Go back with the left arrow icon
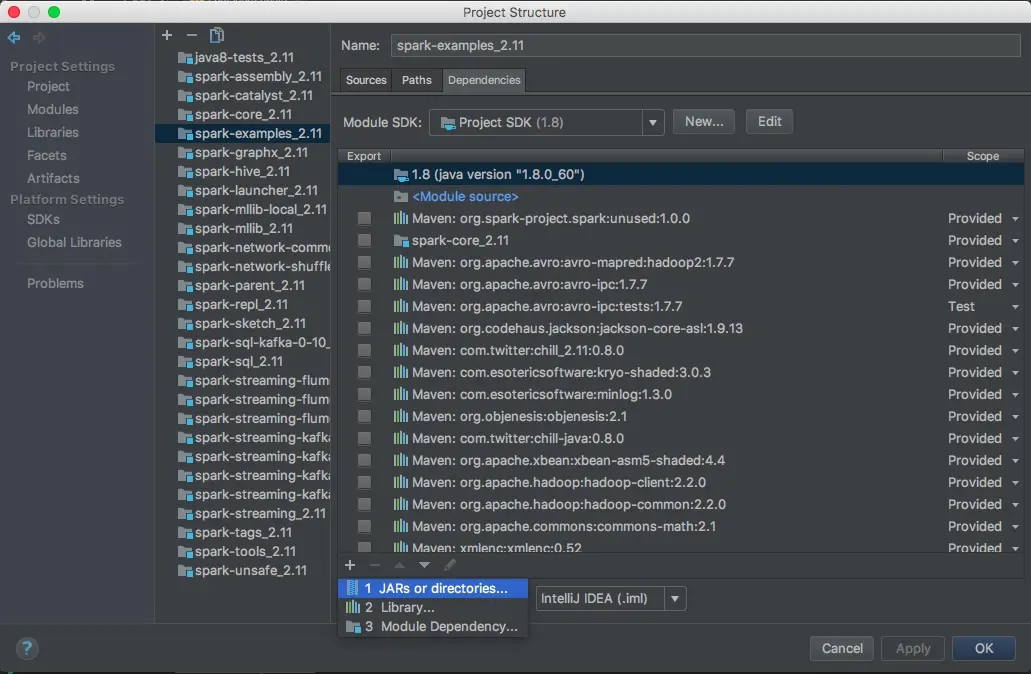 coord(14,37)
